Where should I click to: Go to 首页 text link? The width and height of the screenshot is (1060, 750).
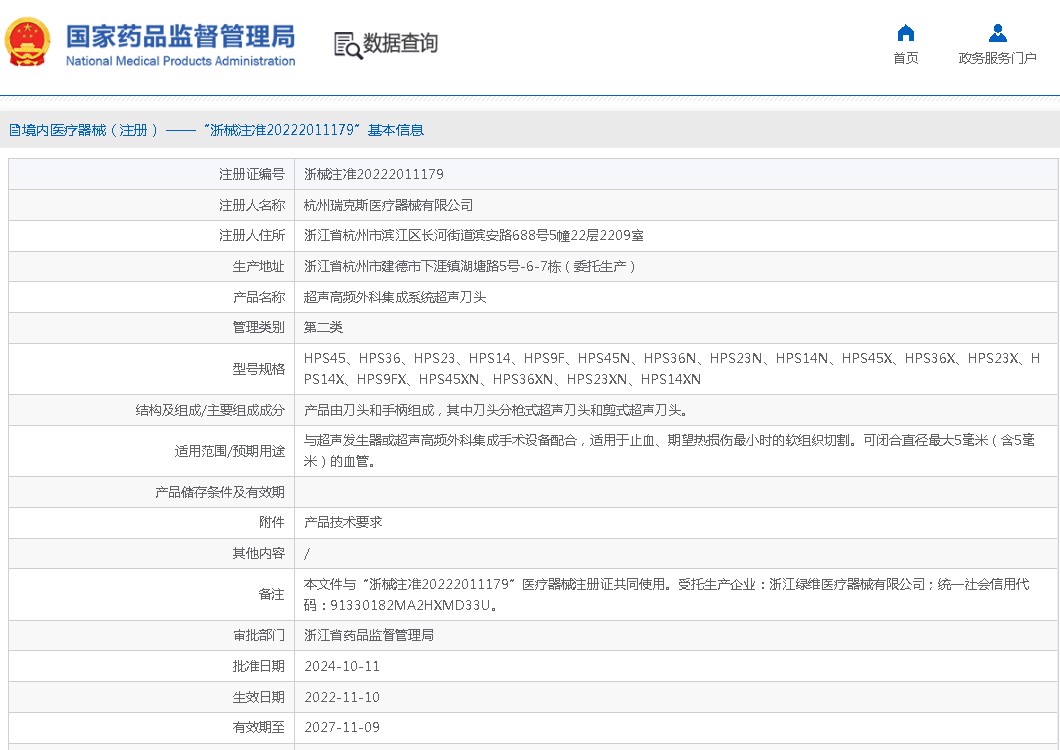tap(906, 58)
